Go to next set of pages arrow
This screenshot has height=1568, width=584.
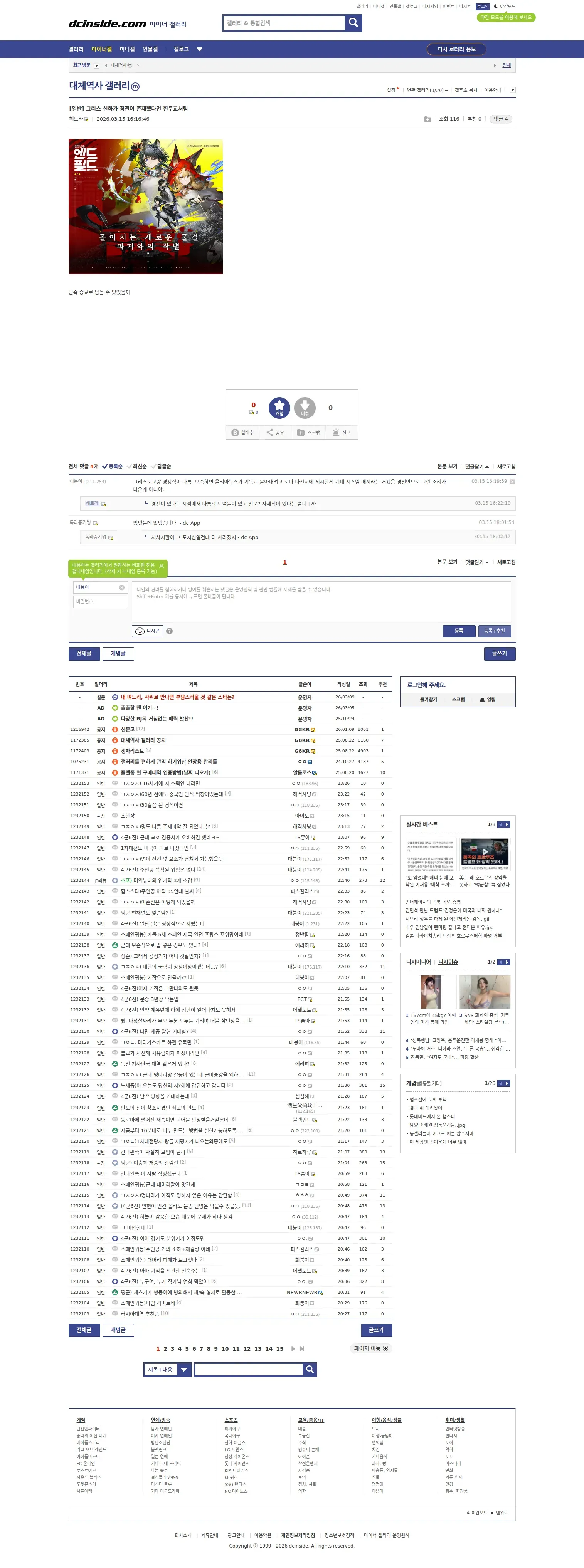[x=293, y=1349]
